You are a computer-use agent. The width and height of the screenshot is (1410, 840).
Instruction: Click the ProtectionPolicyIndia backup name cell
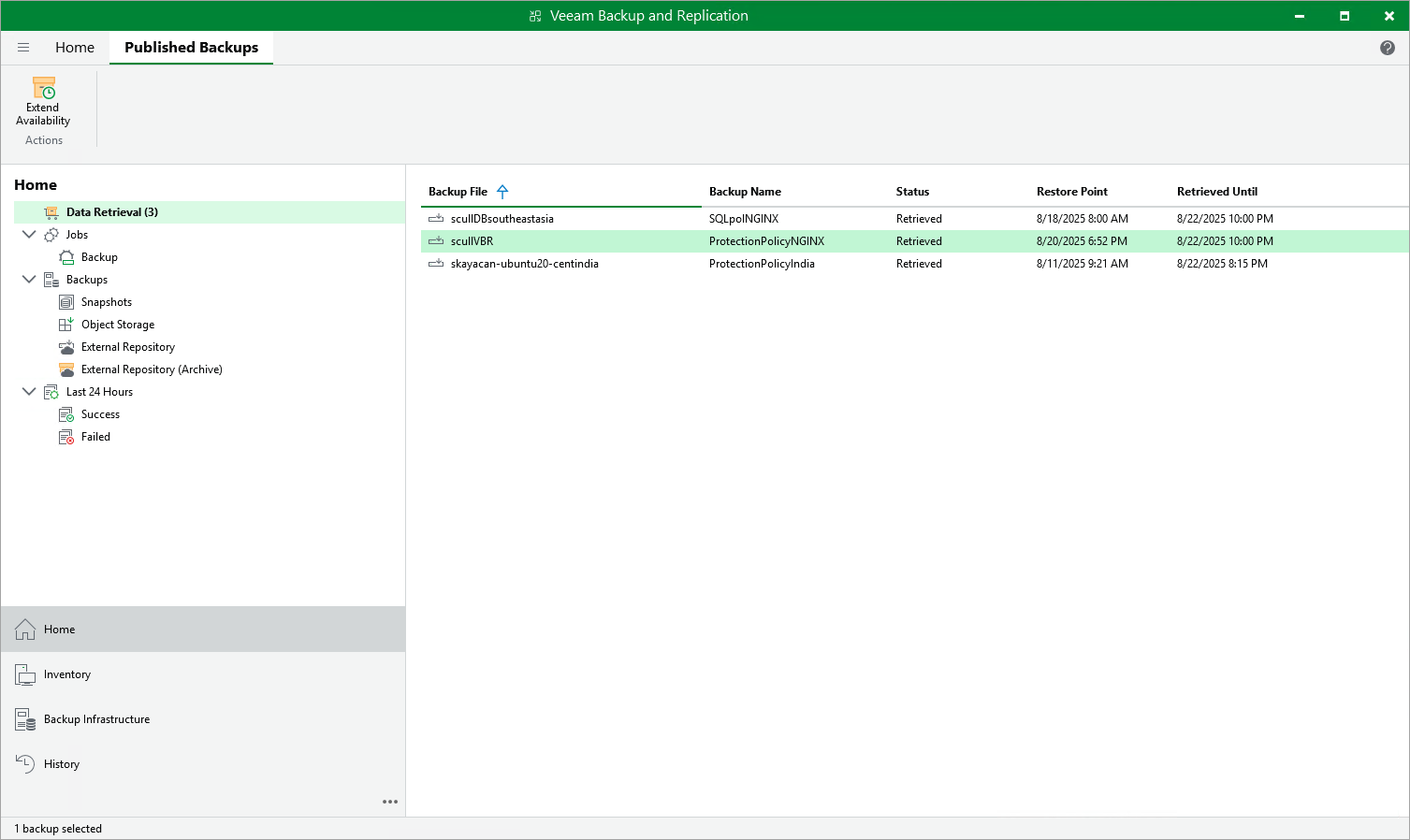pos(762,264)
